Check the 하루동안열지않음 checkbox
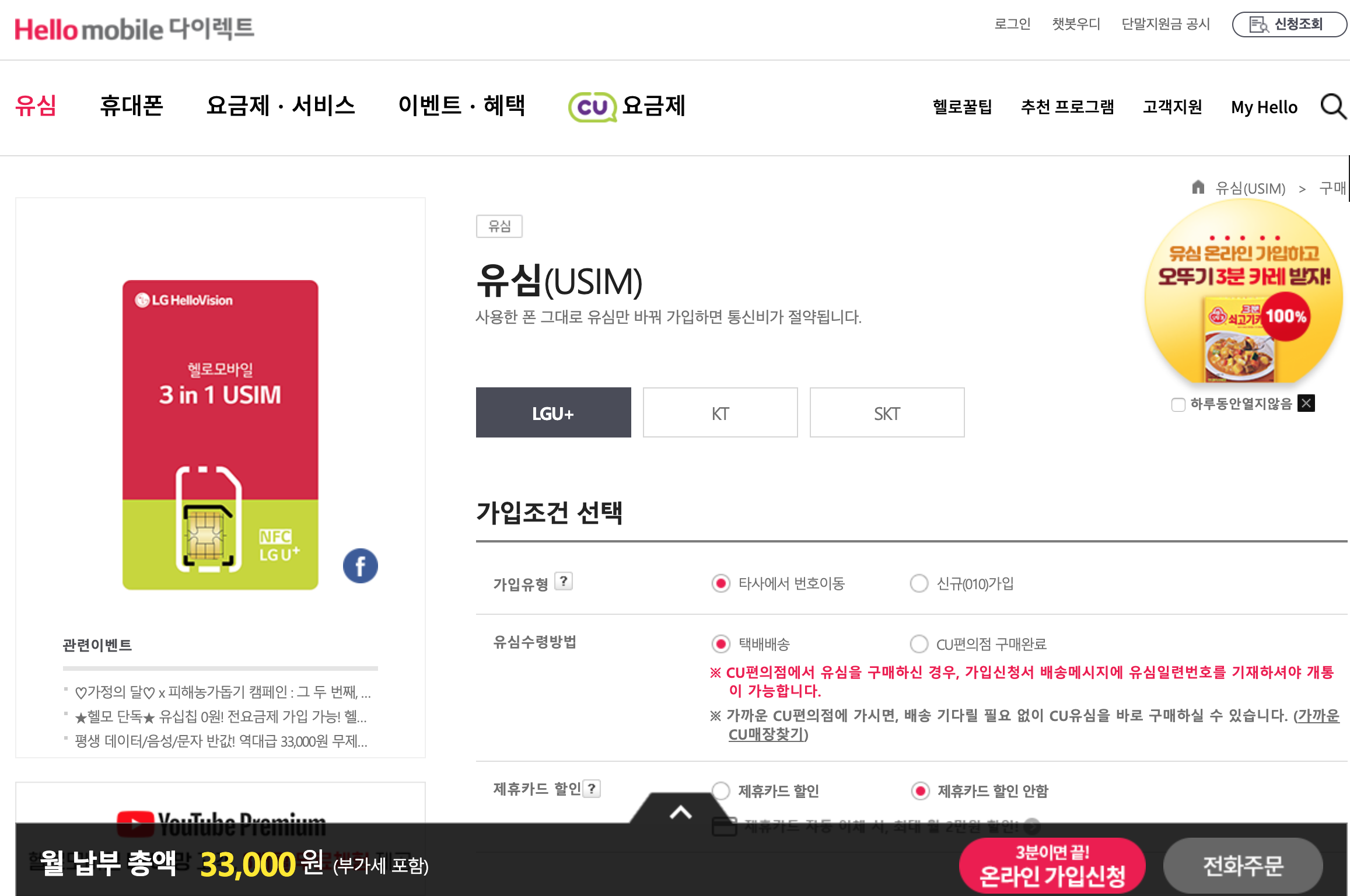The image size is (1350, 896). pos(1178,404)
